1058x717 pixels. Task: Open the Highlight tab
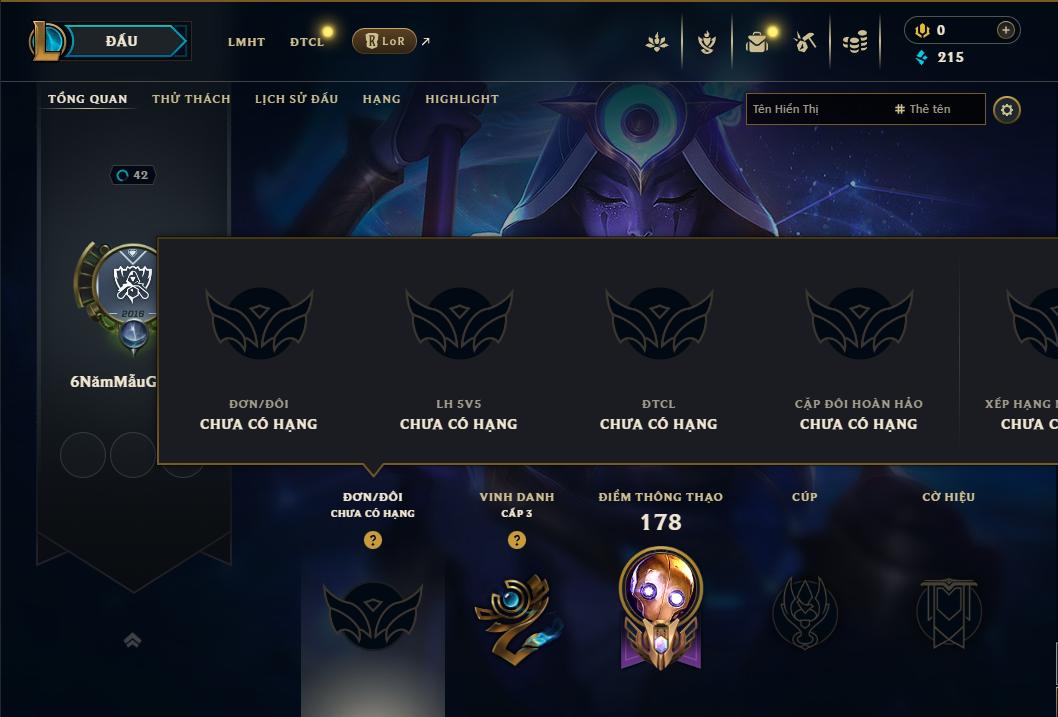[462, 98]
